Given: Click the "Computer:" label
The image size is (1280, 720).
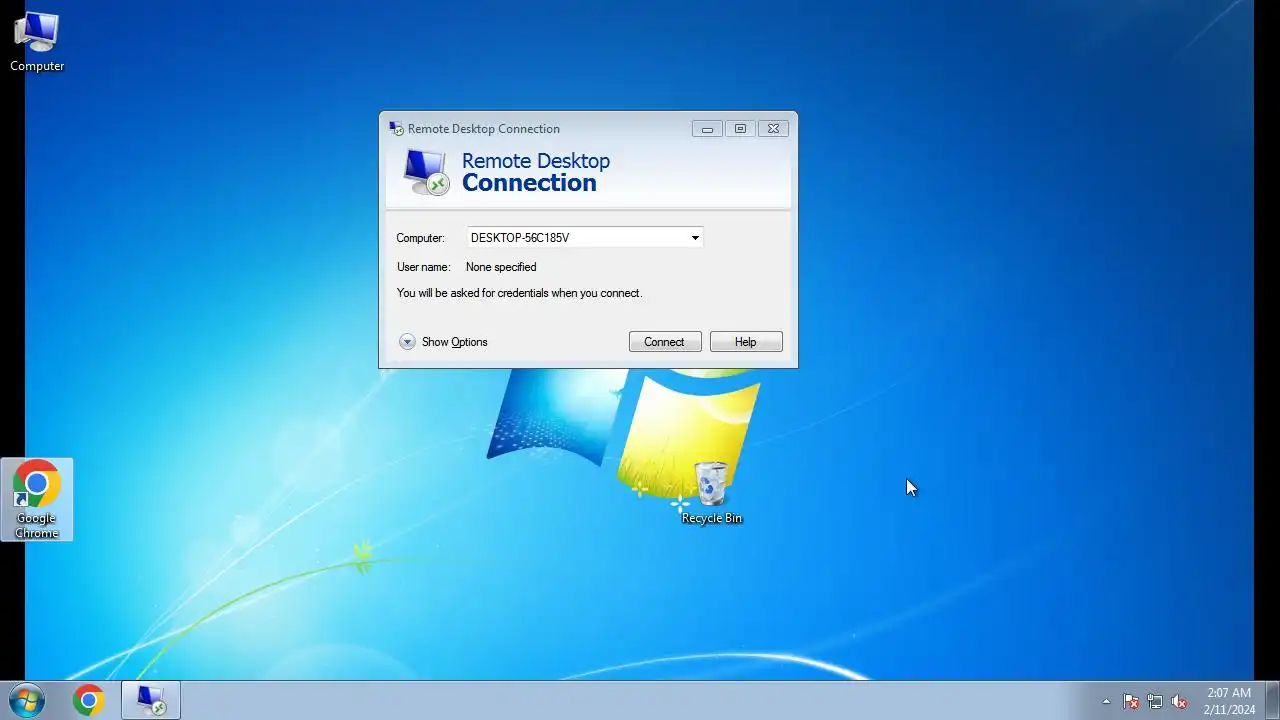Looking at the screenshot, I should pos(420,238).
